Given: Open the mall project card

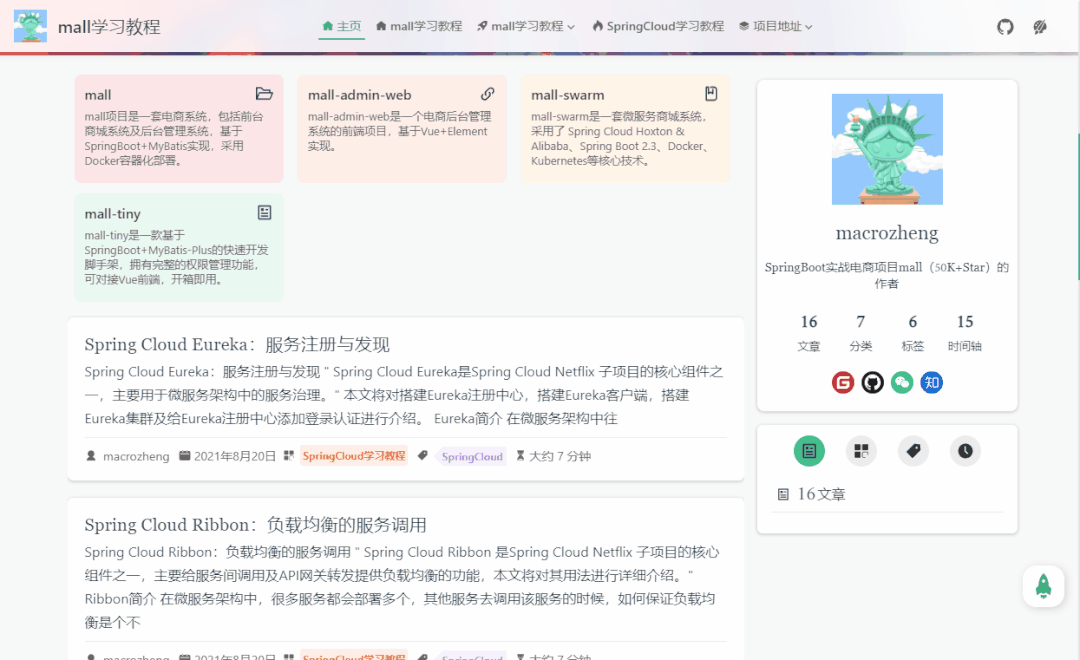Looking at the screenshot, I should coord(179,129).
